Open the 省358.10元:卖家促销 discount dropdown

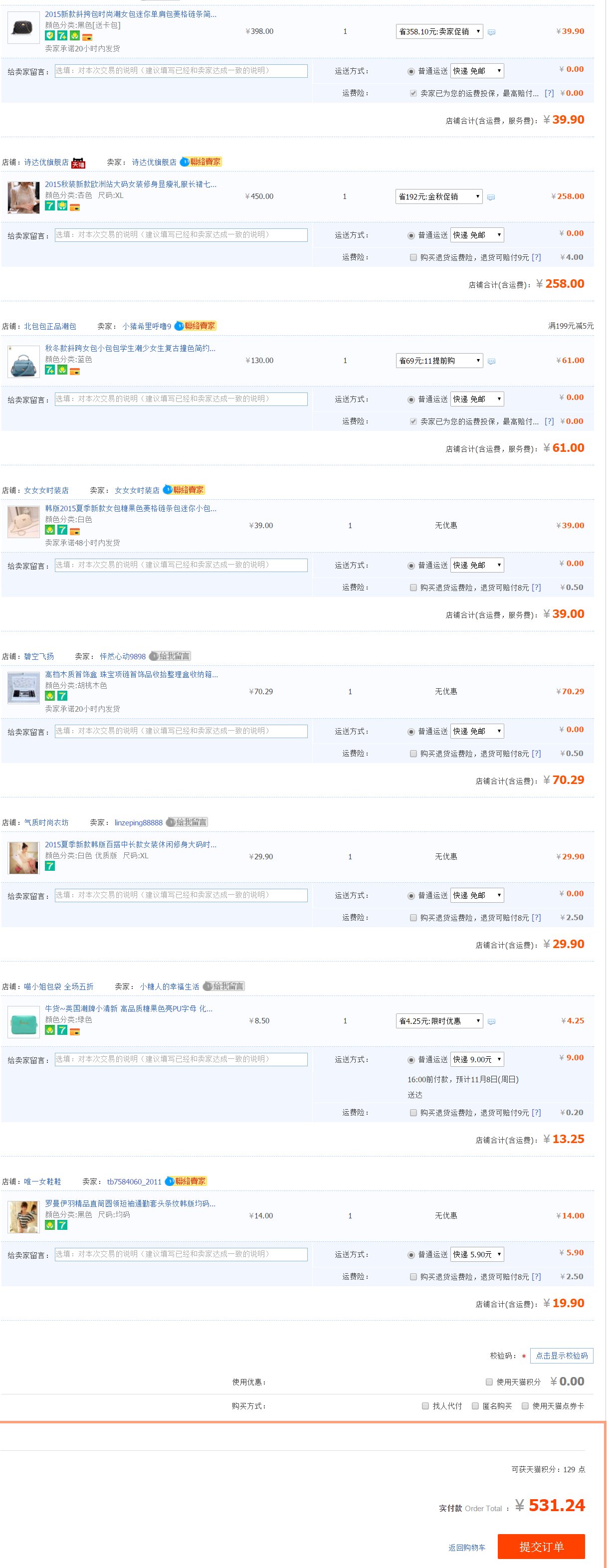click(x=439, y=31)
